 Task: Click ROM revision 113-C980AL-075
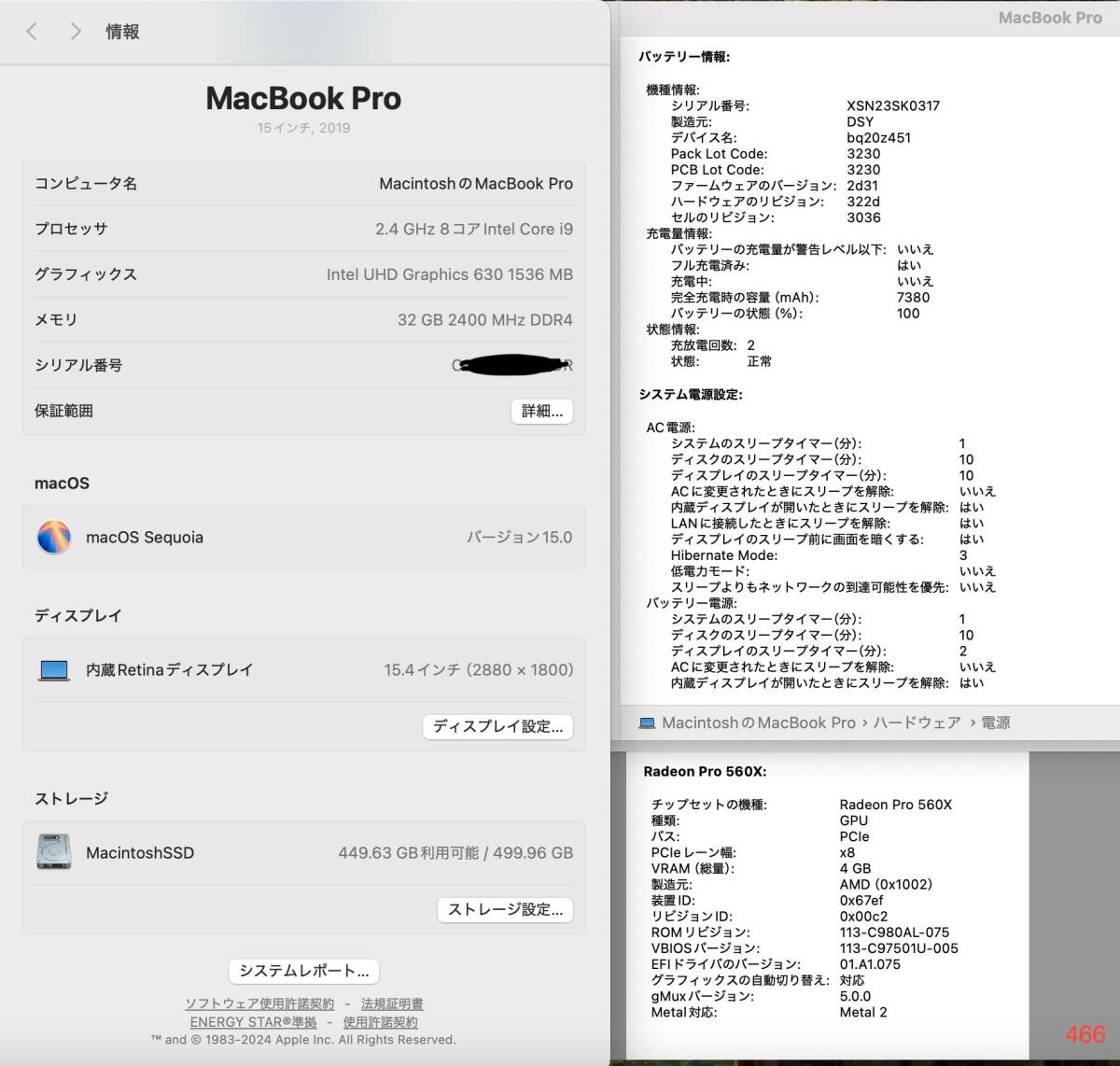[x=894, y=932]
